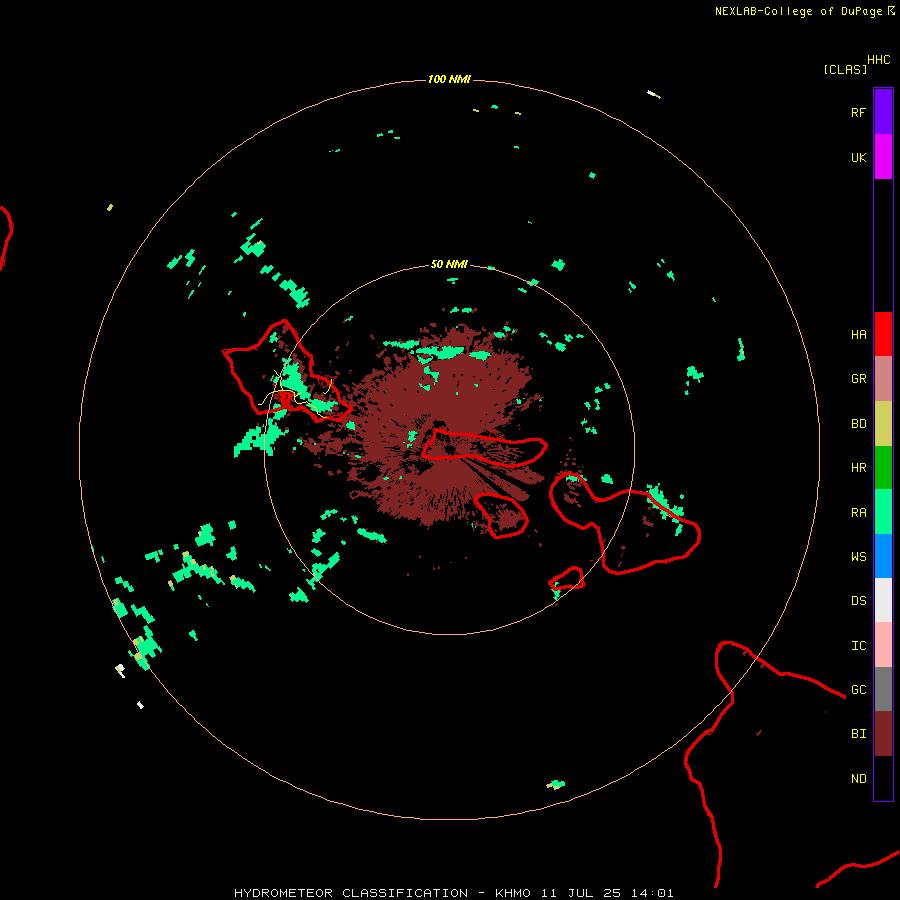Click the HA legend label
The height and width of the screenshot is (900, 900).
pos(858,335)
